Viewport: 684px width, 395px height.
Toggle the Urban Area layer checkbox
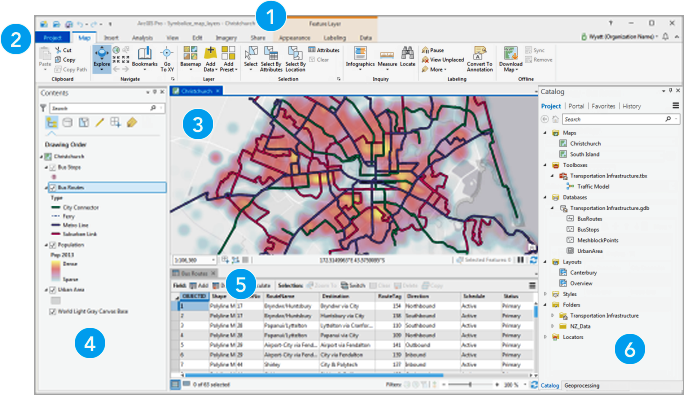(53, 290)
